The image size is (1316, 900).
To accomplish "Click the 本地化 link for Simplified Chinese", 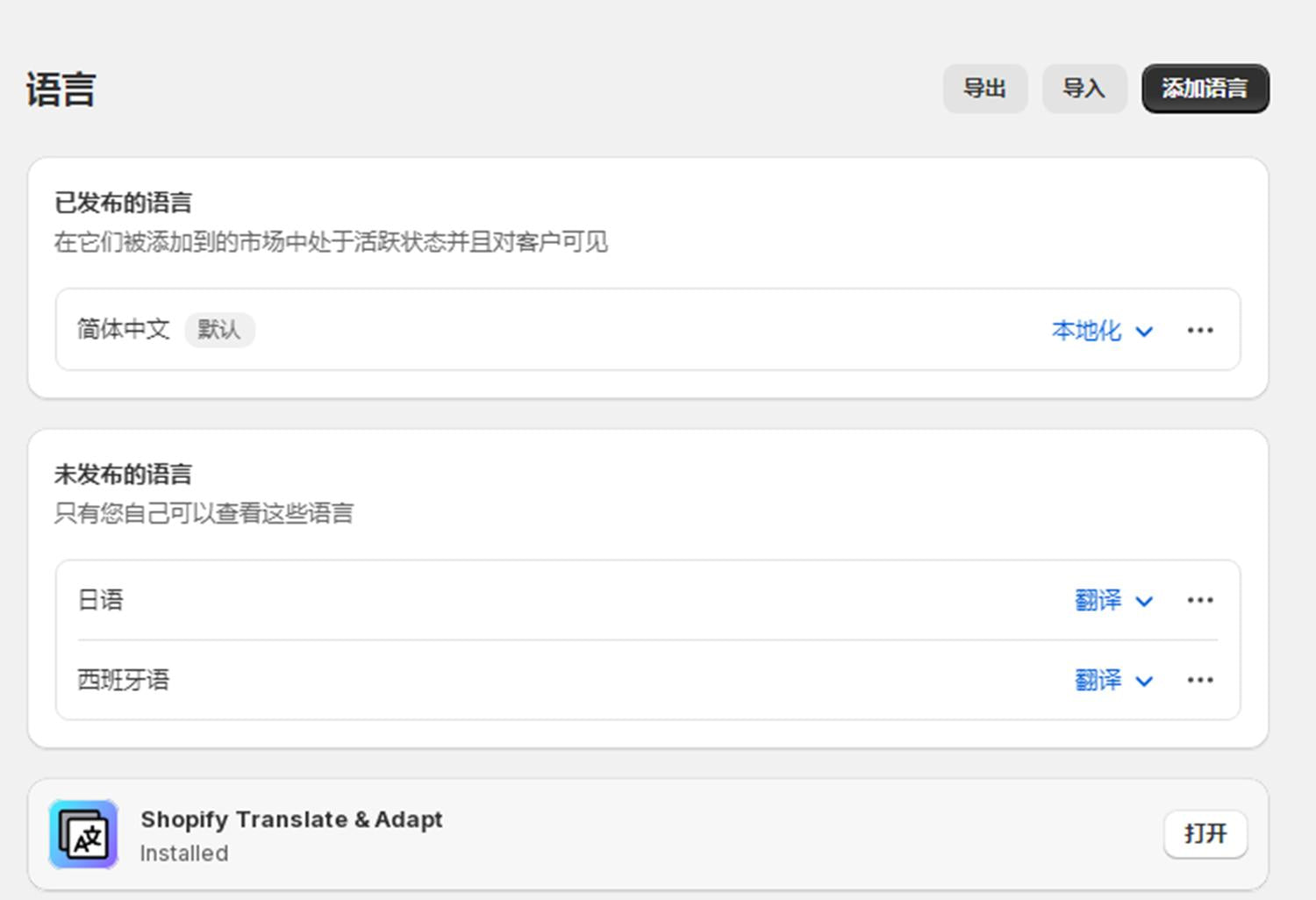I will (1087, 331).
